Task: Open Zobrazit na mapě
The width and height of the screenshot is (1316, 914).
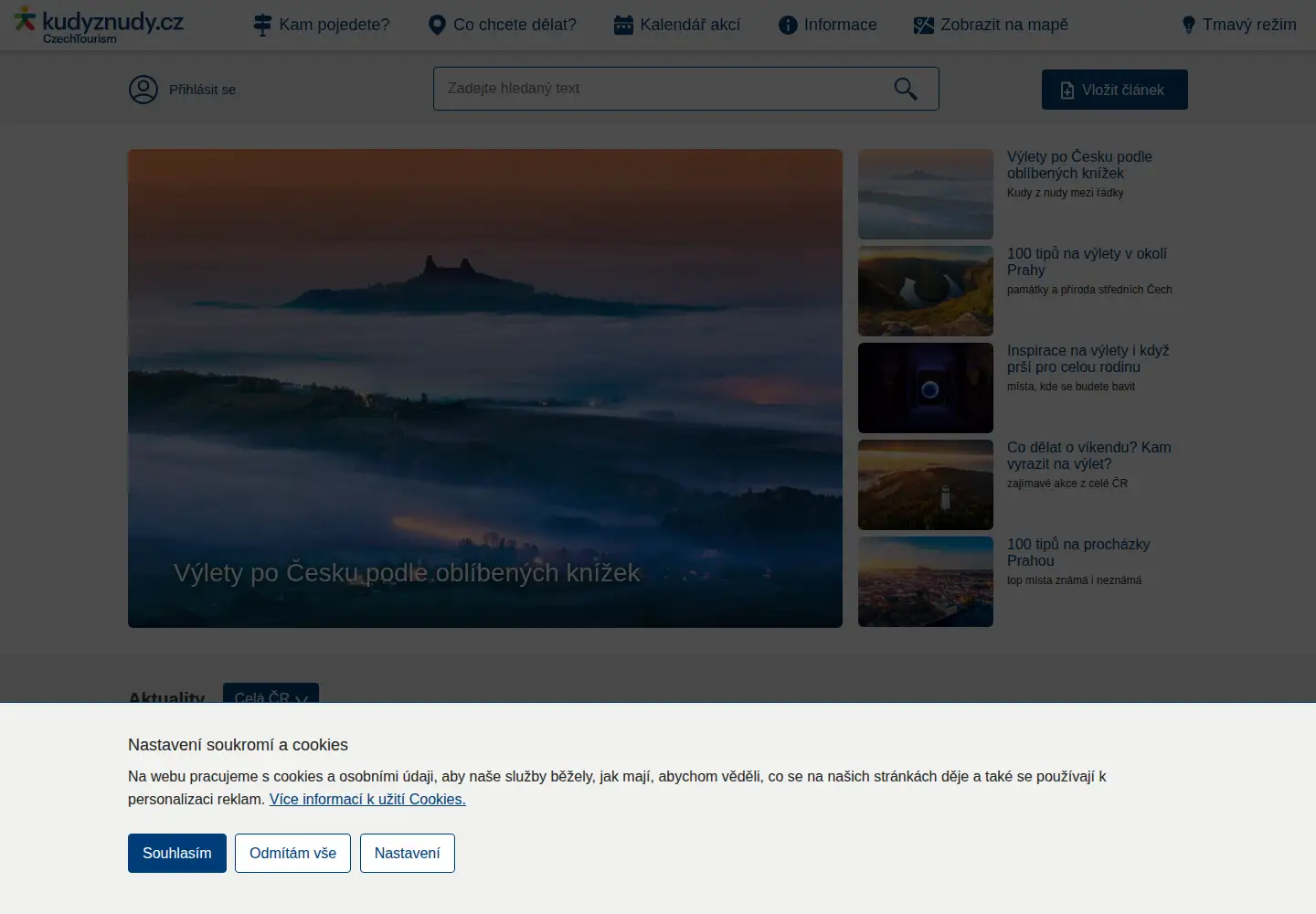Action: pyautogui.click(x=992, y=25)
